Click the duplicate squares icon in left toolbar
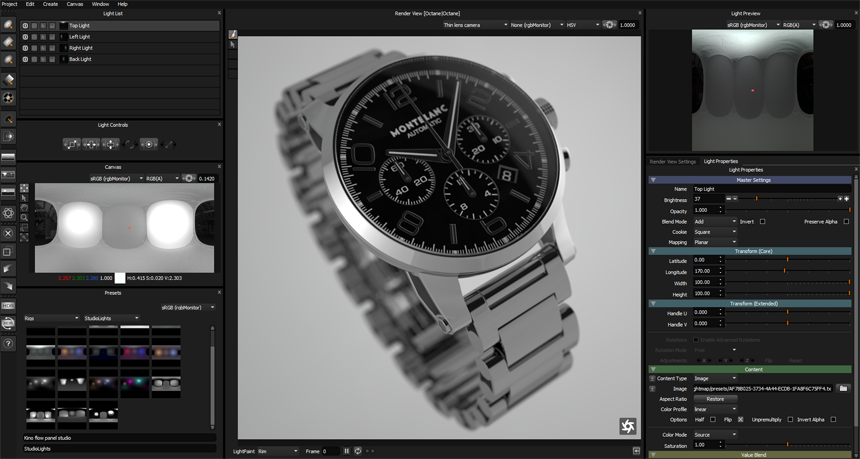 pos(8,252)
